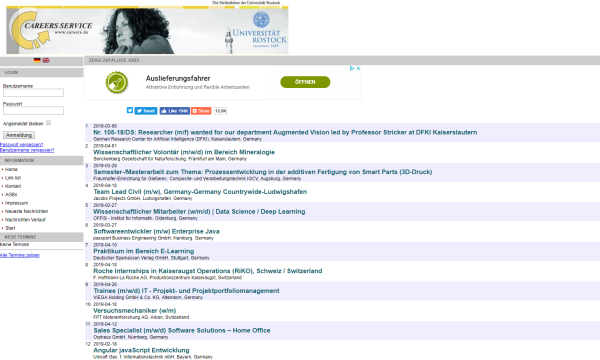Viewport: 600px width, 360px height.
Task: Click the 12.8K share counter
Action: [220, 111]
